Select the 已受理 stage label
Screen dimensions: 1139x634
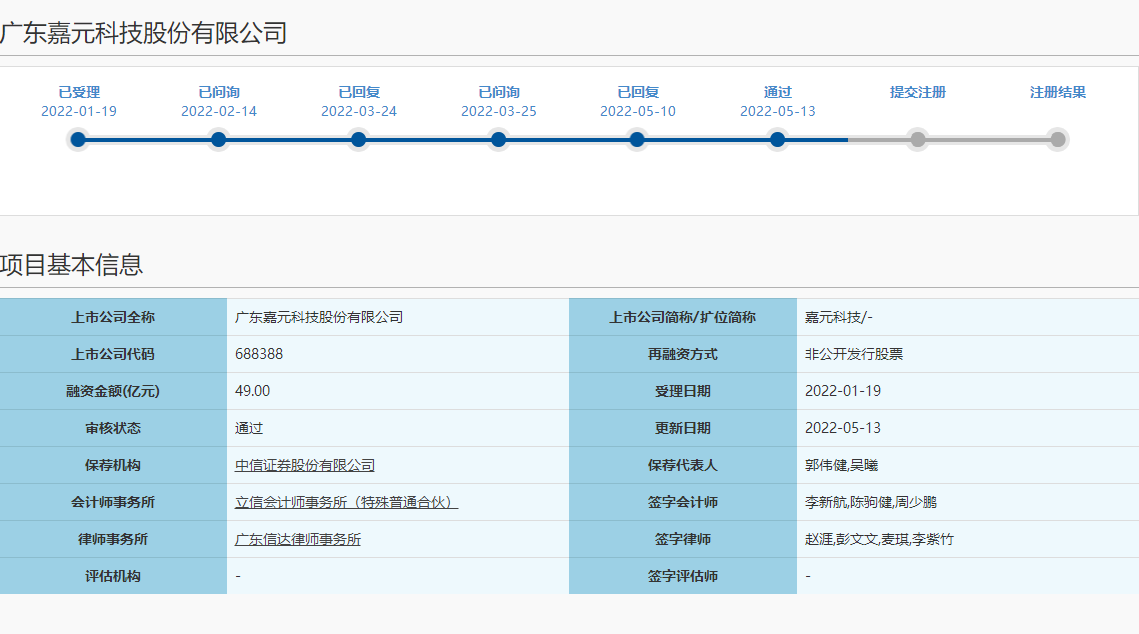pos(78,91)
